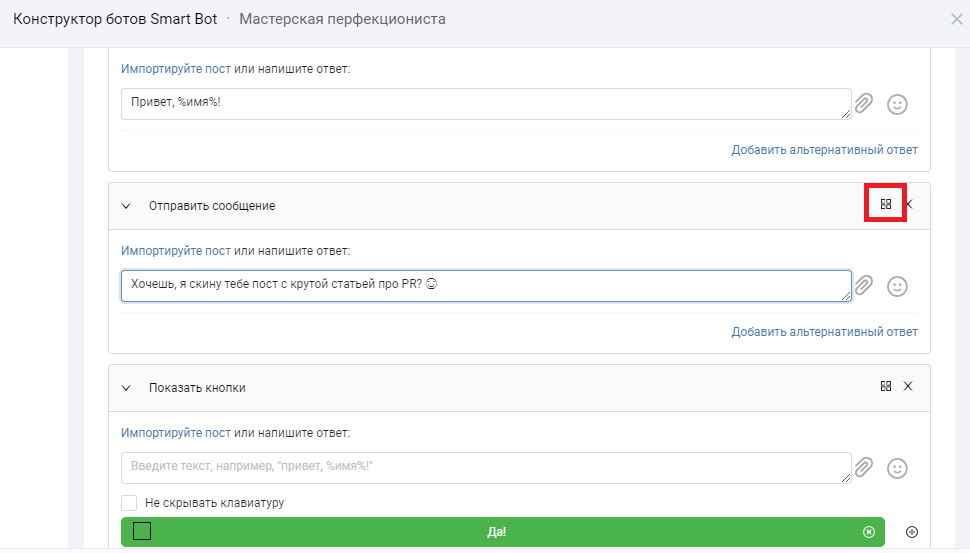Click the move-block icon in 'Отправить сообщение' header

pyautogui.click(x=885, y=204)
